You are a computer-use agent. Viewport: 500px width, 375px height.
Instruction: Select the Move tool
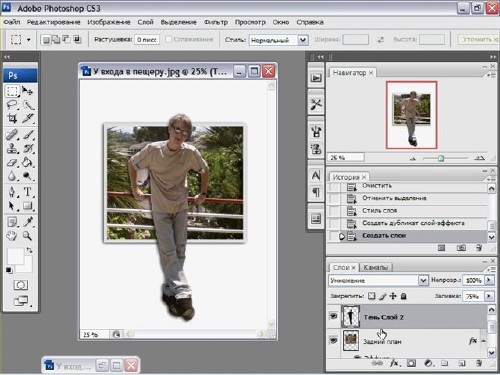(x=28, y=91)
